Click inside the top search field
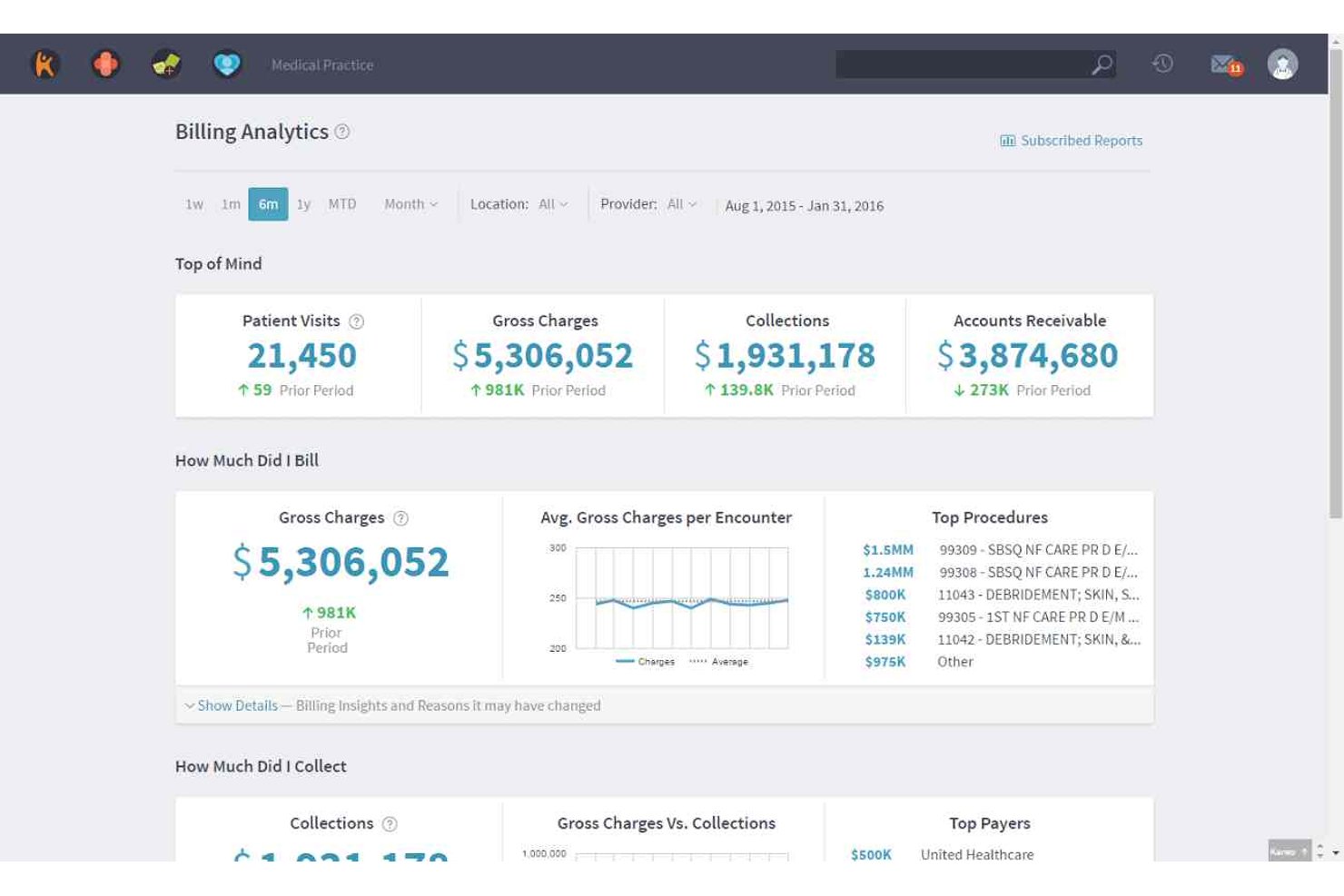This screenshot has width=1344, height=896. [963, 64]
